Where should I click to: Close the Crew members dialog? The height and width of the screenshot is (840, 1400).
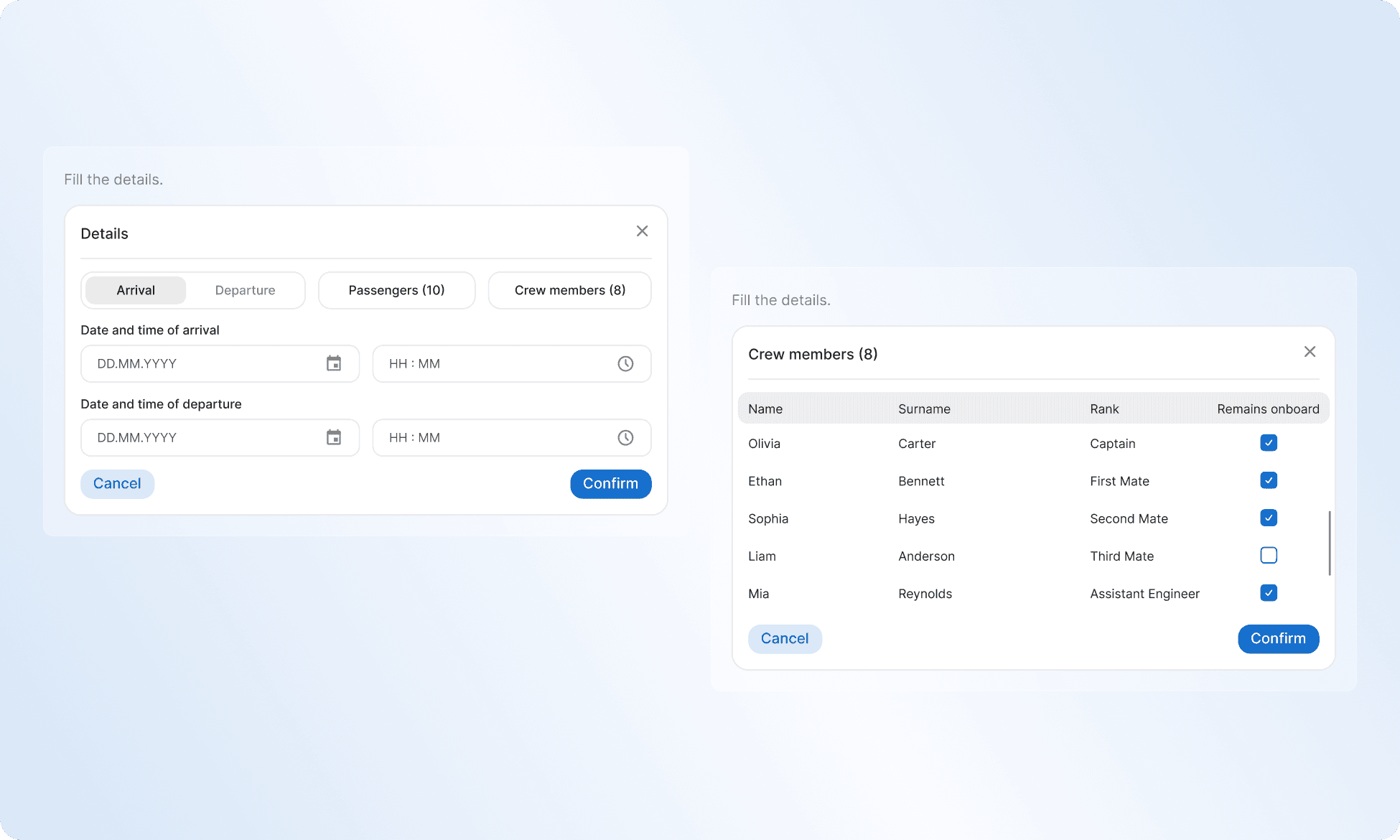[1310, 352]
